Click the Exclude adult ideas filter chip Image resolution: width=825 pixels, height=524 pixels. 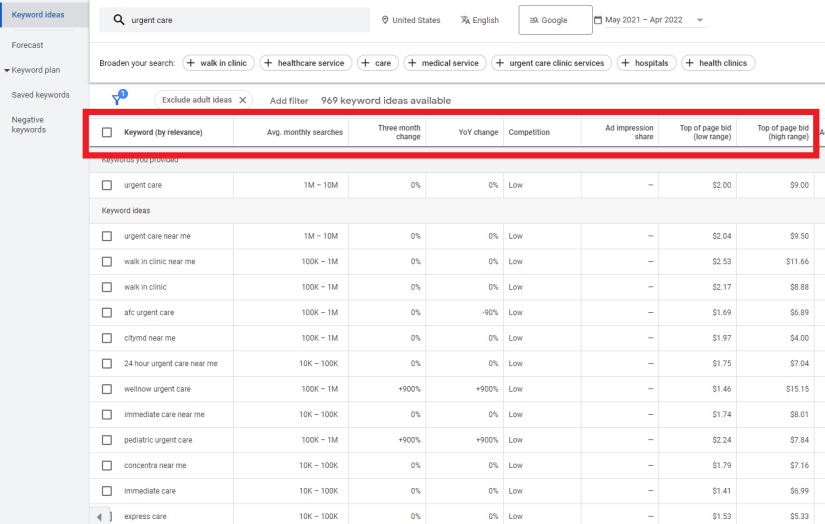pyautogui.click(x=203, y=100)
